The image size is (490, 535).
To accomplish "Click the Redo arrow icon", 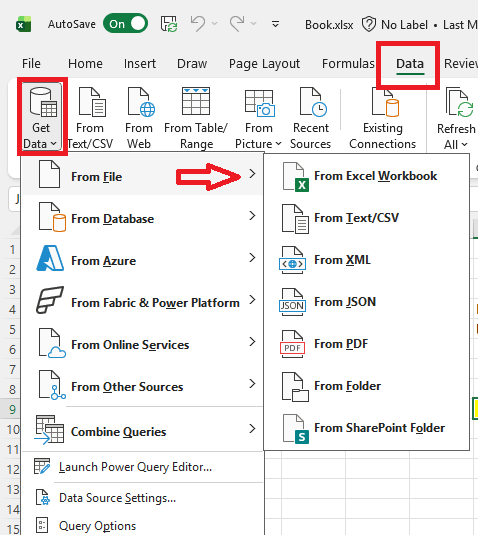I will coord(237,24).
